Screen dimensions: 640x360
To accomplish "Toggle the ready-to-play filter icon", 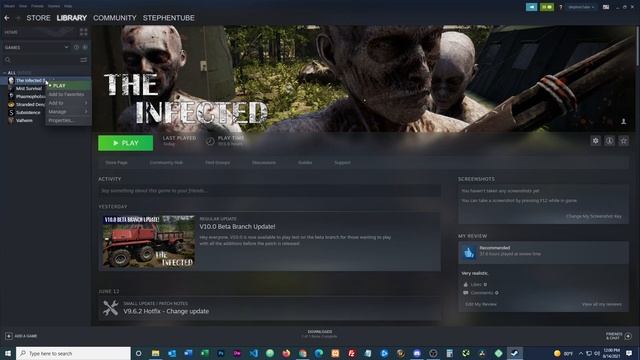I will [x=85, y=47].
